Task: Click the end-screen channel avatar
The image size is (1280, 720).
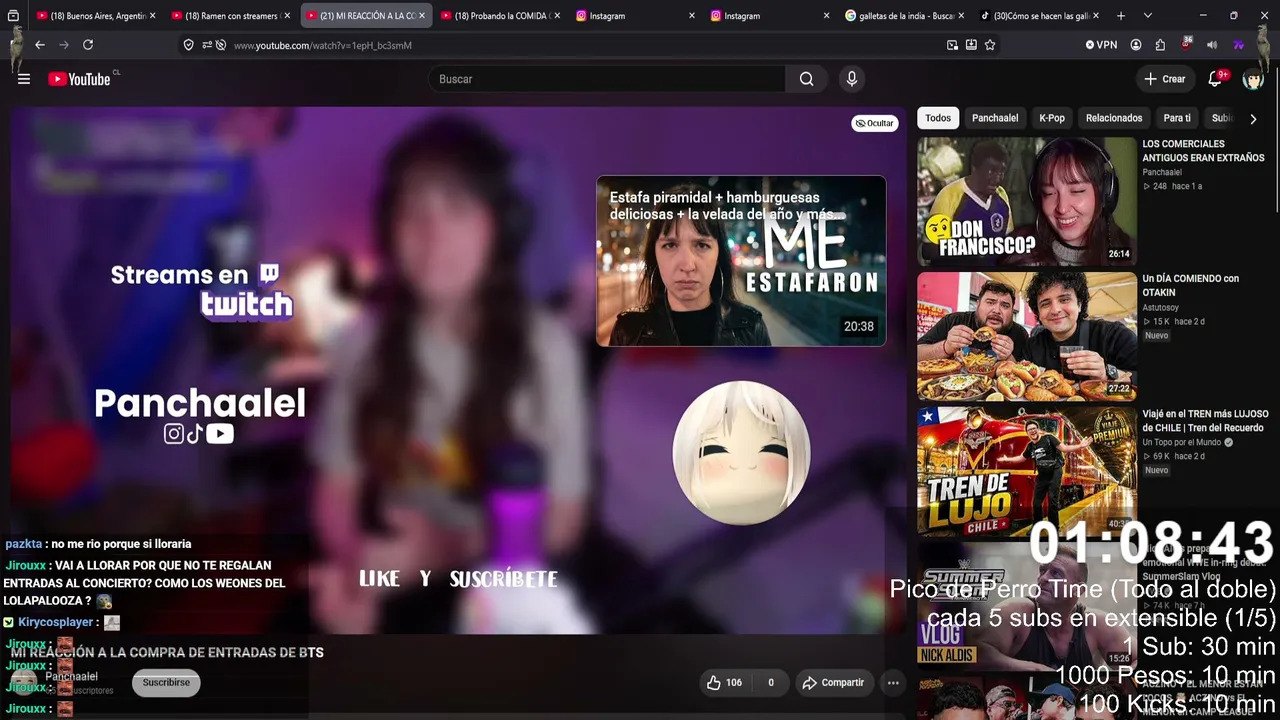Action: point(741,453)
